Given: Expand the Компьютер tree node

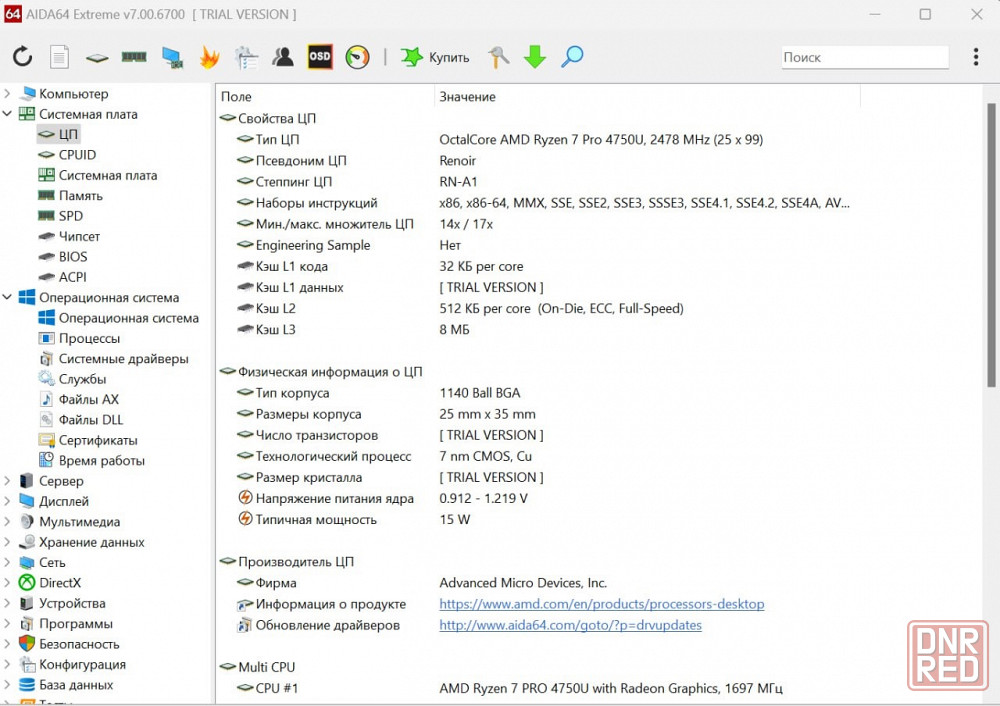Looking at the screenshot, I should click(x=8, y=94).
